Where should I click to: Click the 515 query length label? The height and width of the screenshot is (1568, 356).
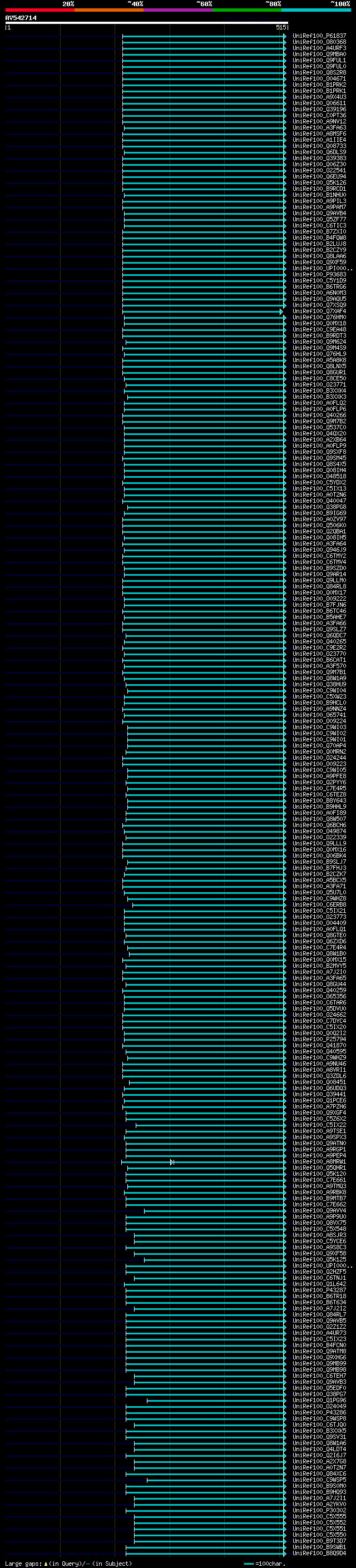pos(280,27)
